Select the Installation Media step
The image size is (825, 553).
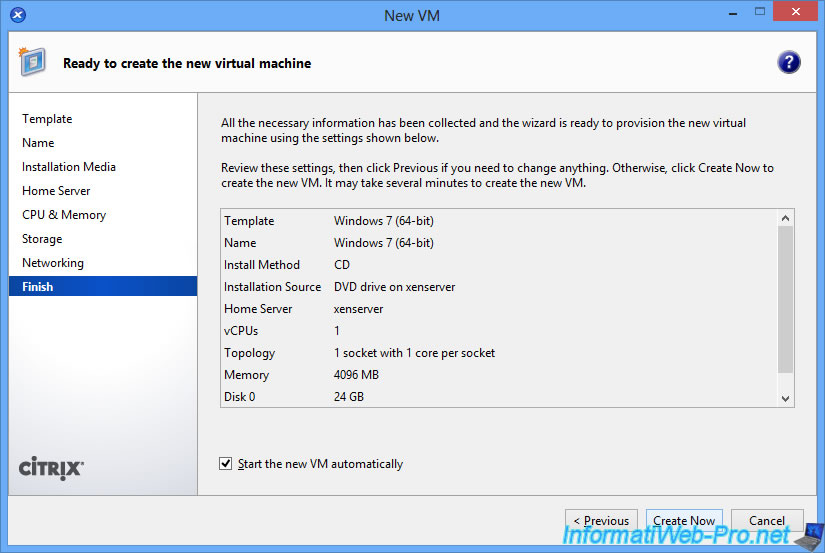tap(69, 167)
